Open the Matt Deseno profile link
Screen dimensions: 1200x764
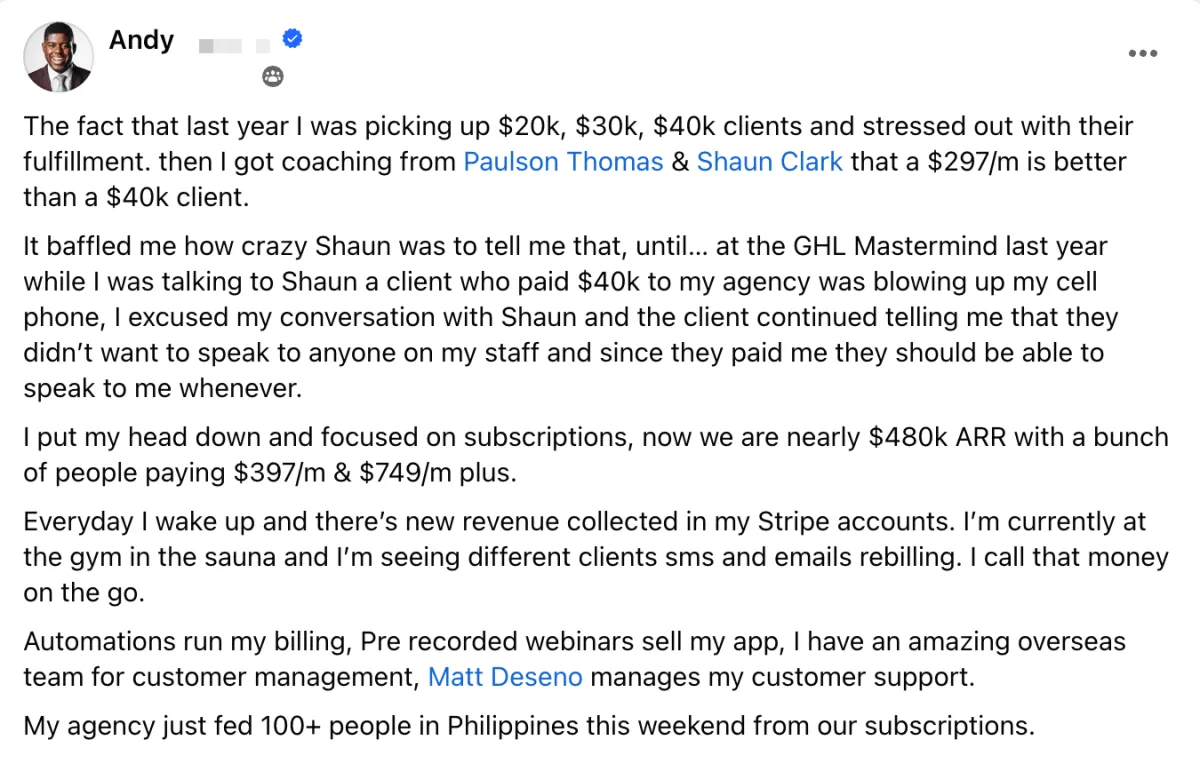[505, 677]
